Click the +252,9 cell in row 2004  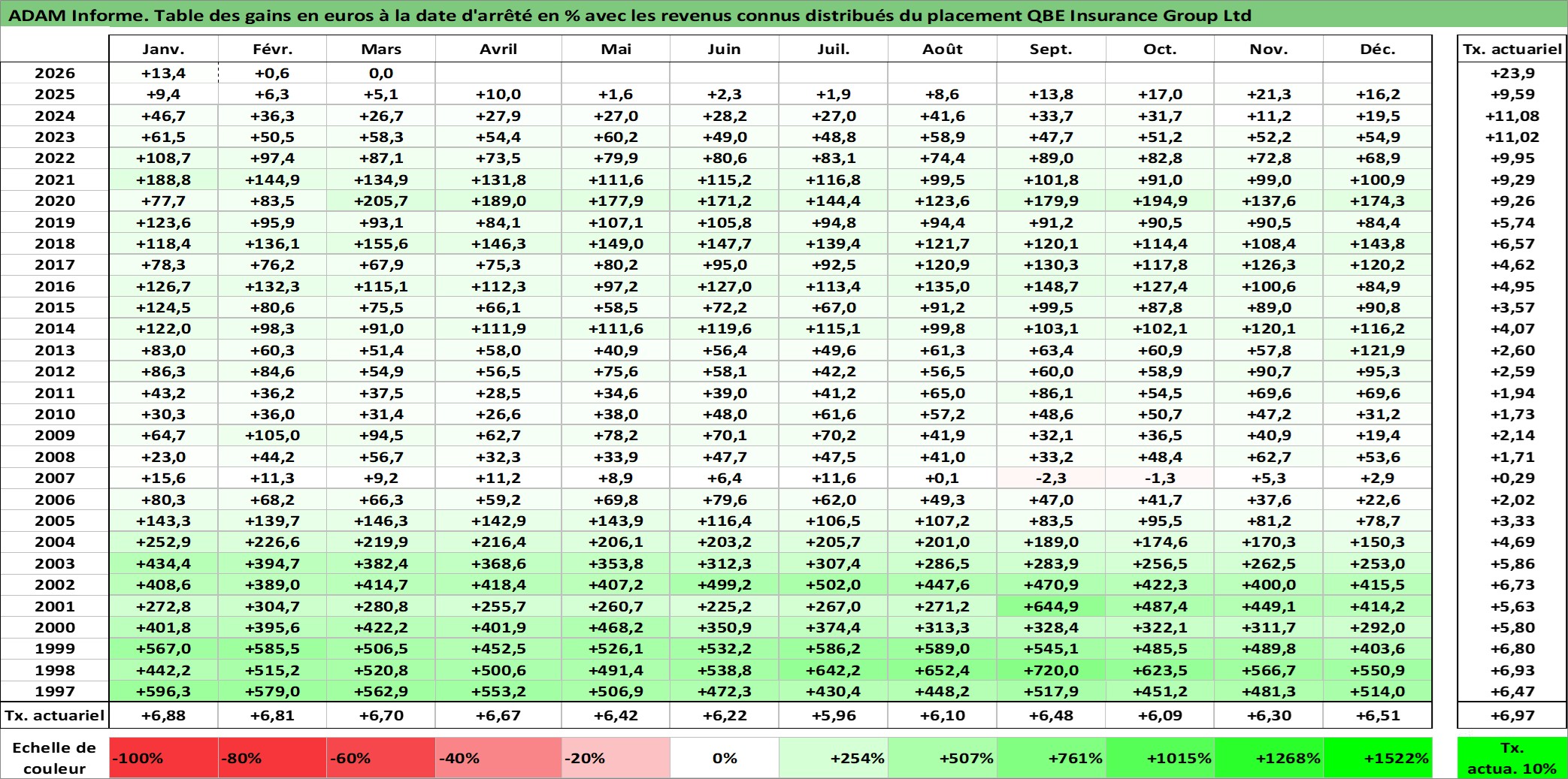click(x=163, y=542)
